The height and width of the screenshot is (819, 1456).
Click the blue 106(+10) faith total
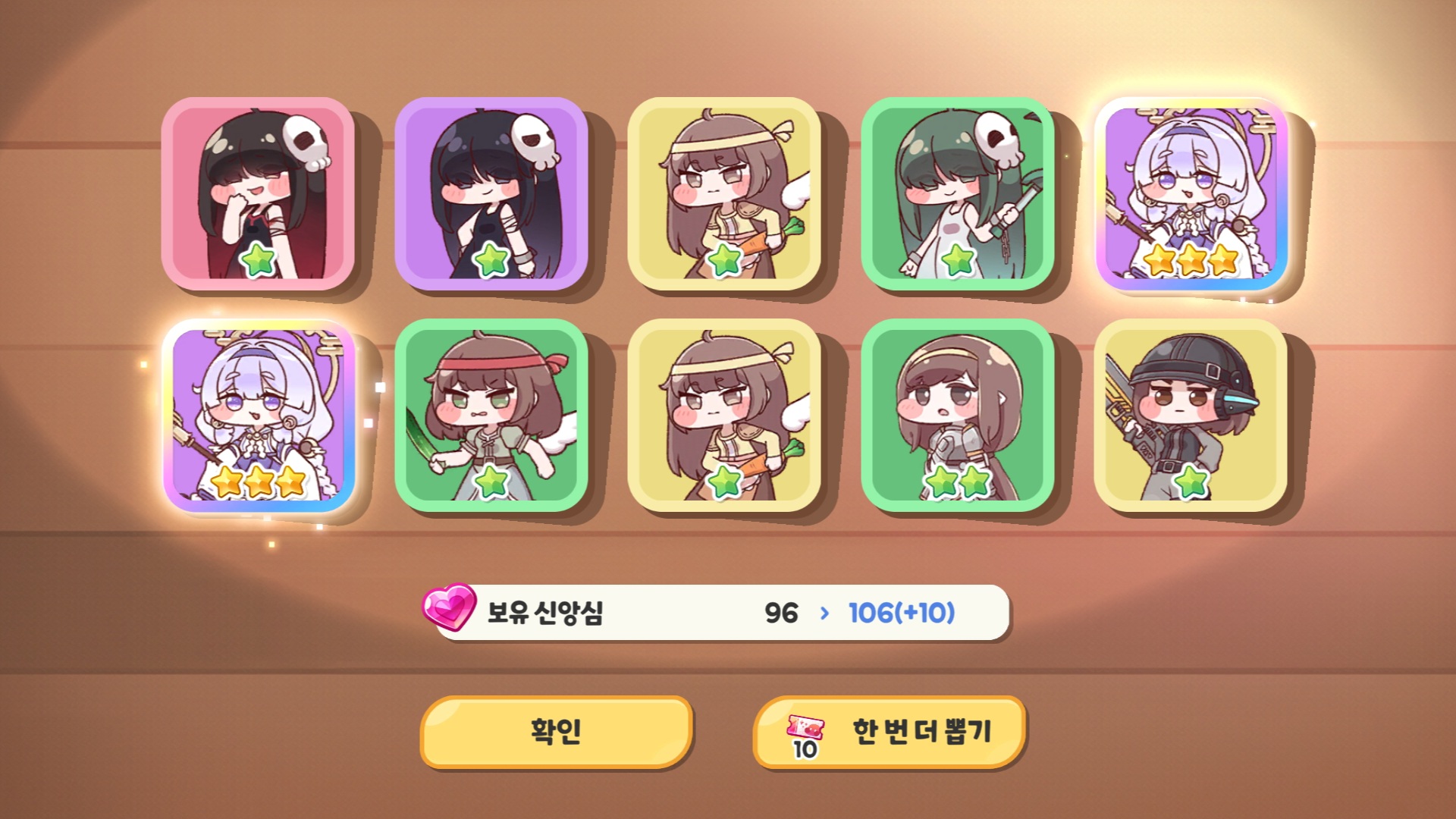click(x=902, y=613)
